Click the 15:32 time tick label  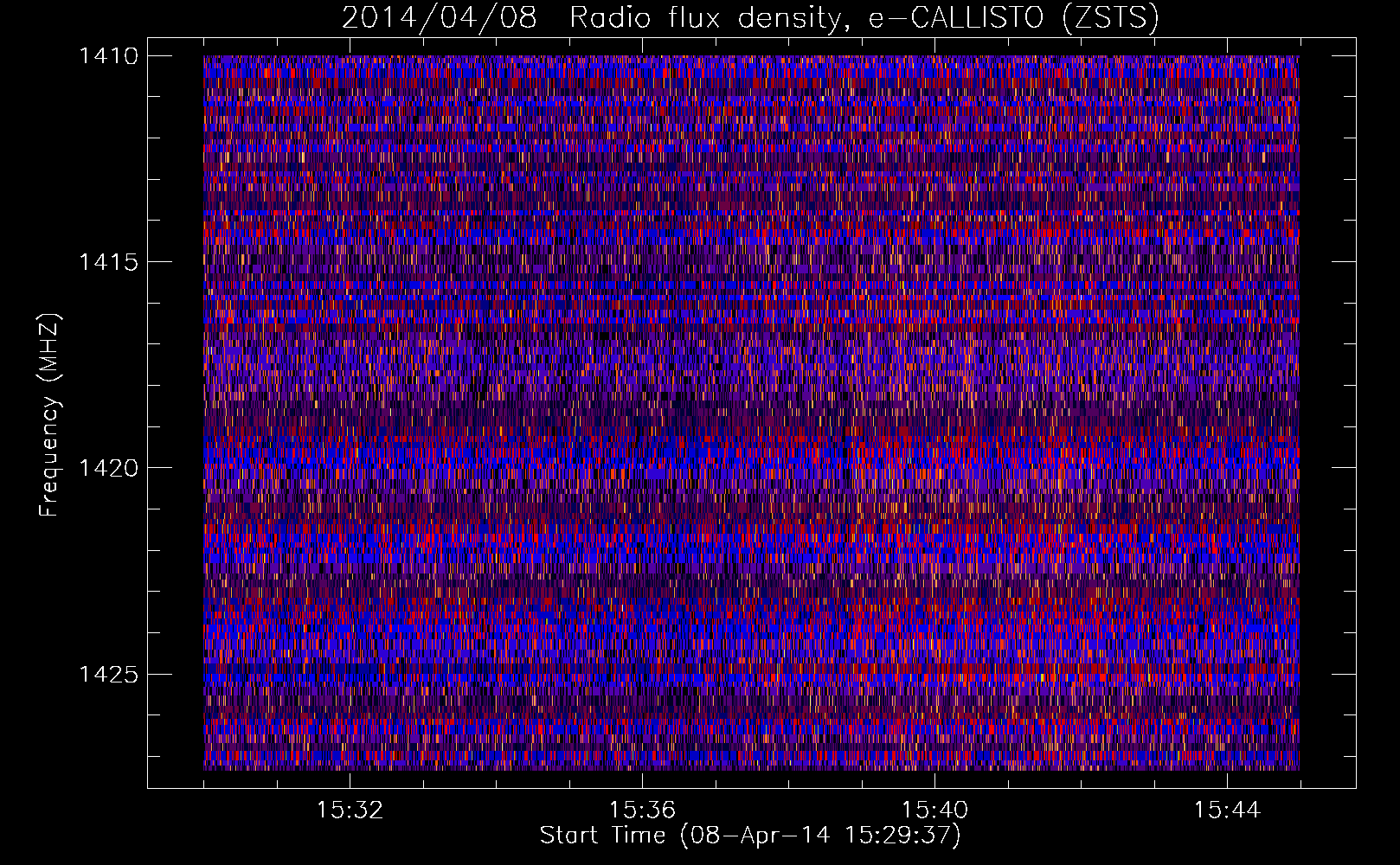tap(350, 811)
